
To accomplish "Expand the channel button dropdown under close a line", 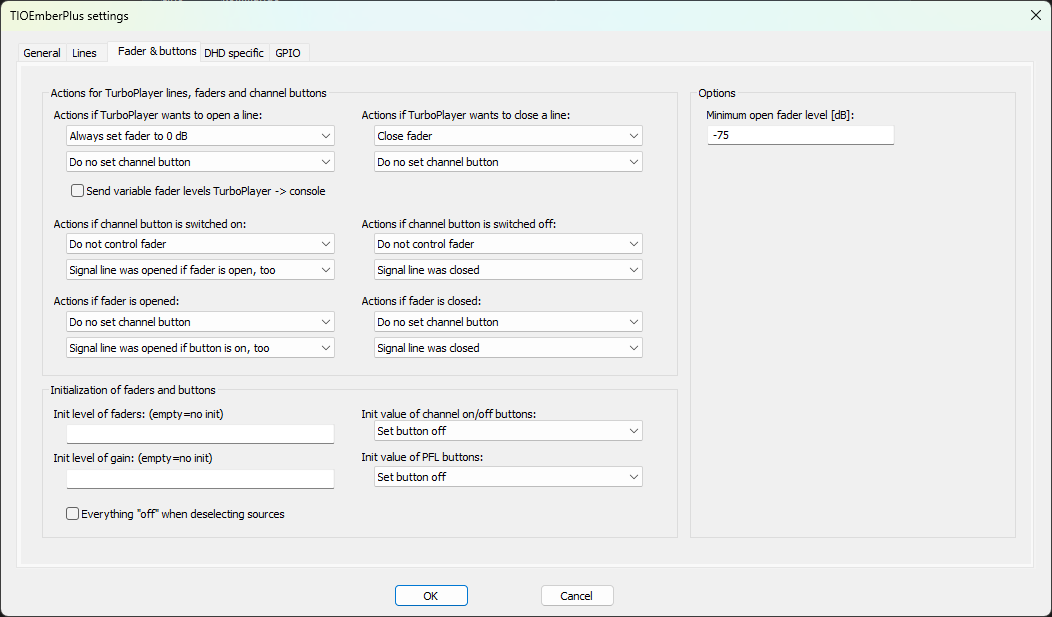I will [x=509, y=162].
